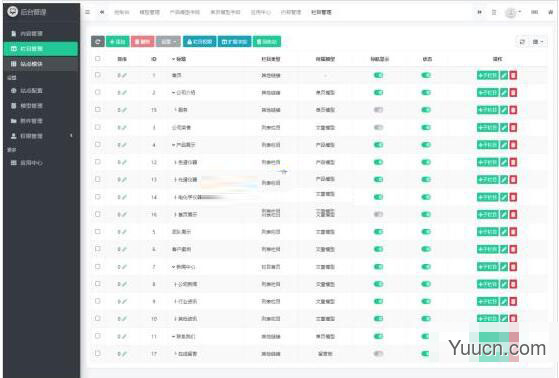The width and height of the screenshot is (559, 378).
Task: Toggle the status switch in row ID 5
Action: 426,232
